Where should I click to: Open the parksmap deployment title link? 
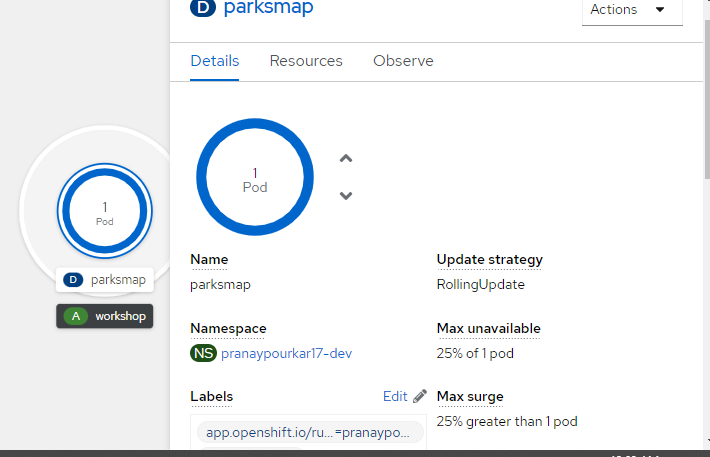tap(269, 8)
